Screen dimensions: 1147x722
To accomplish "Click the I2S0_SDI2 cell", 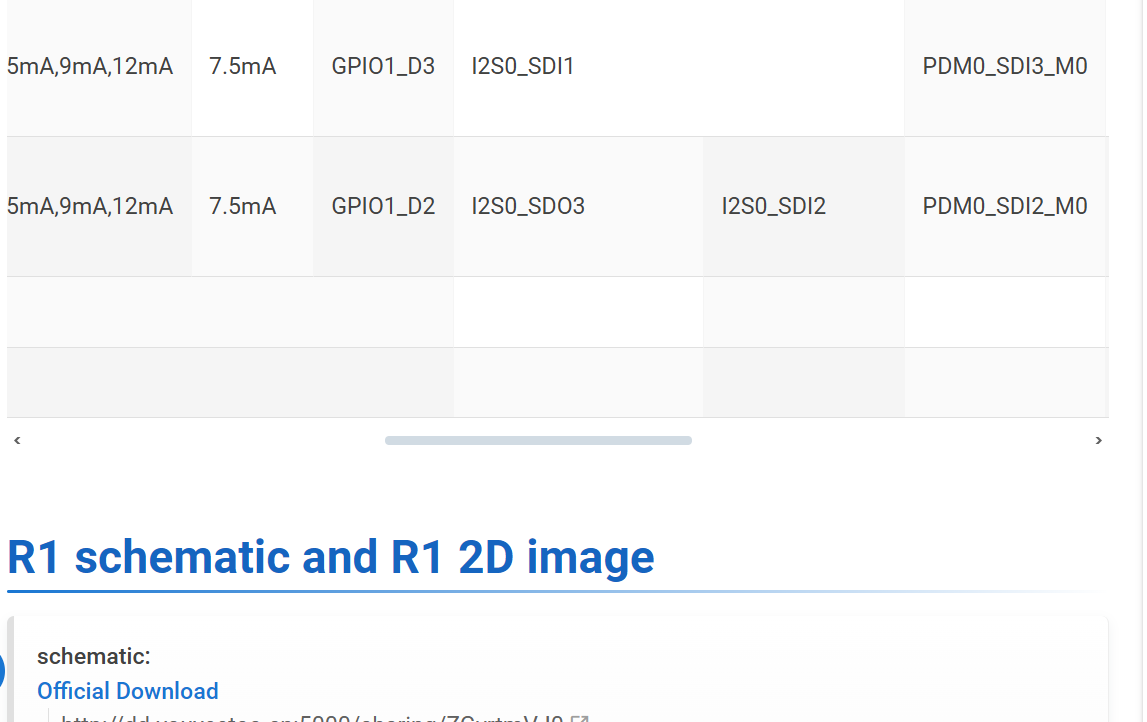I will 774,207.
